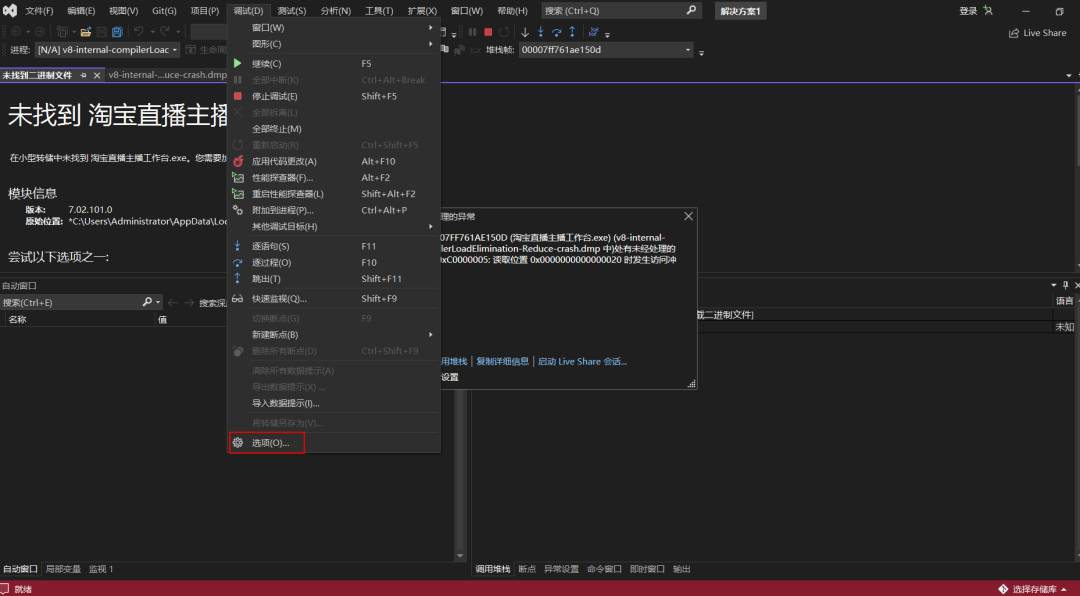The height and width of the screenshot is (596, 1080).
Task: Expand the 其他调试目标(H) submenu arrow
Action: coord(431,226)
